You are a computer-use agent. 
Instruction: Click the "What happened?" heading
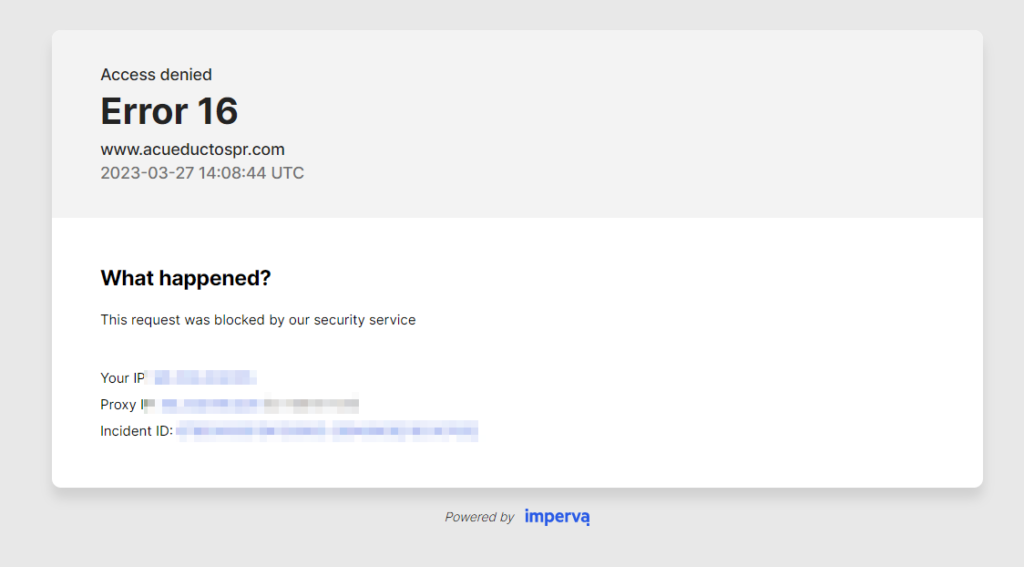[185, 279]
